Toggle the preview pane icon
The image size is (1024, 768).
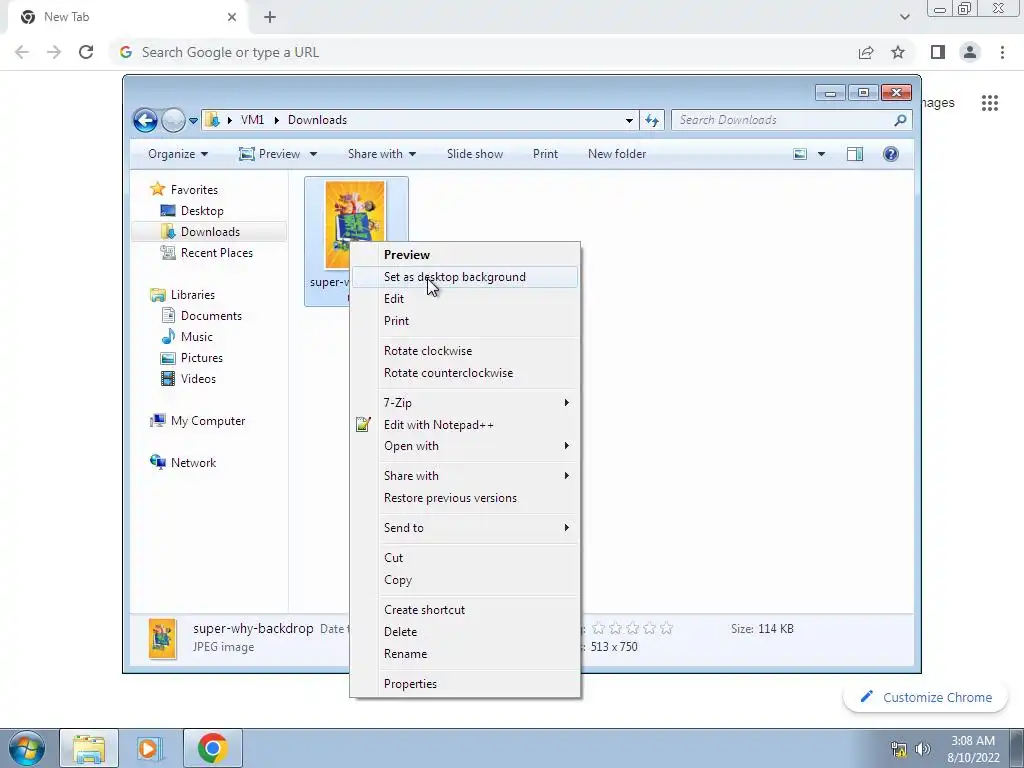click(855, 154)
